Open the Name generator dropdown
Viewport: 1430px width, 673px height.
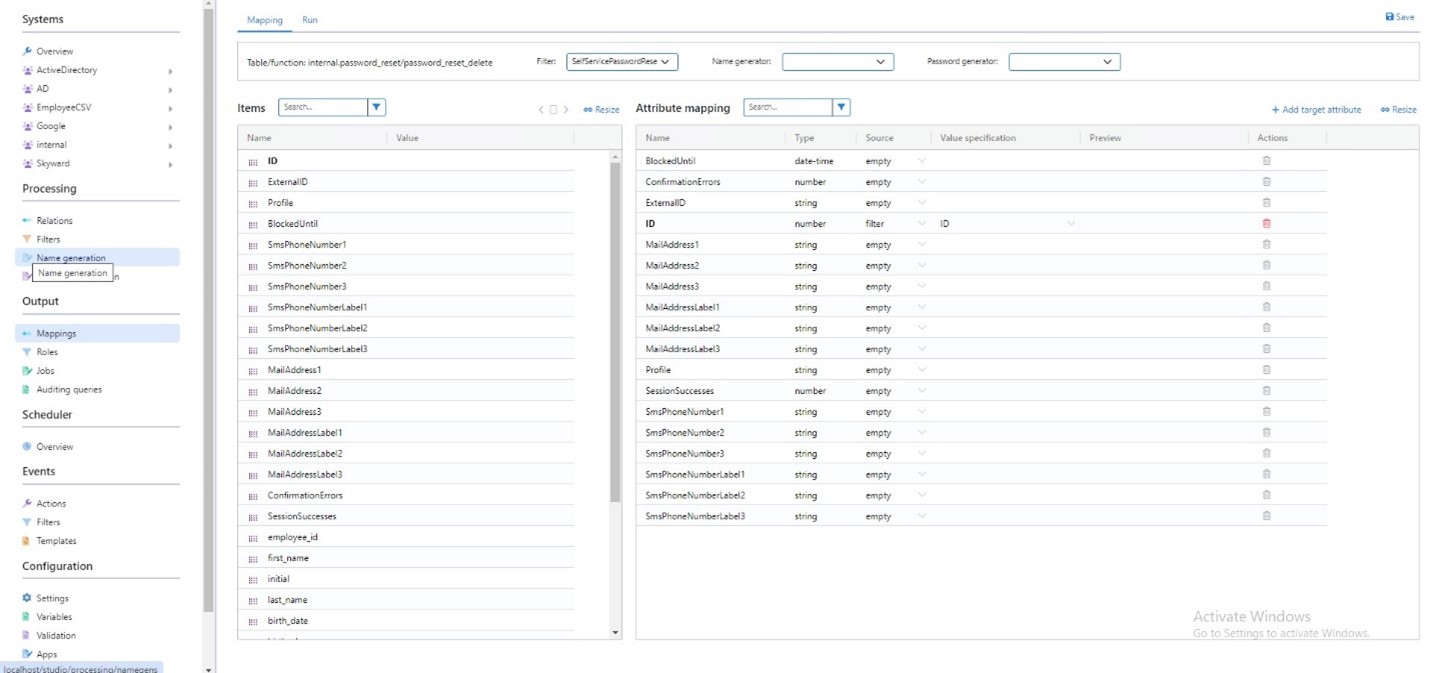point(837,61)
